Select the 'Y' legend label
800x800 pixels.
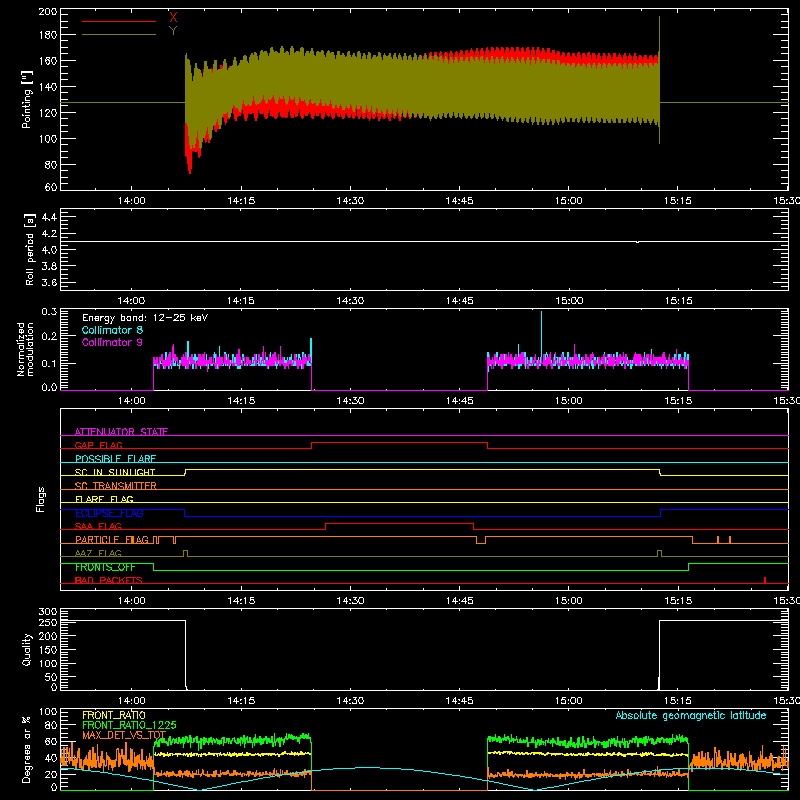(173, 31)
